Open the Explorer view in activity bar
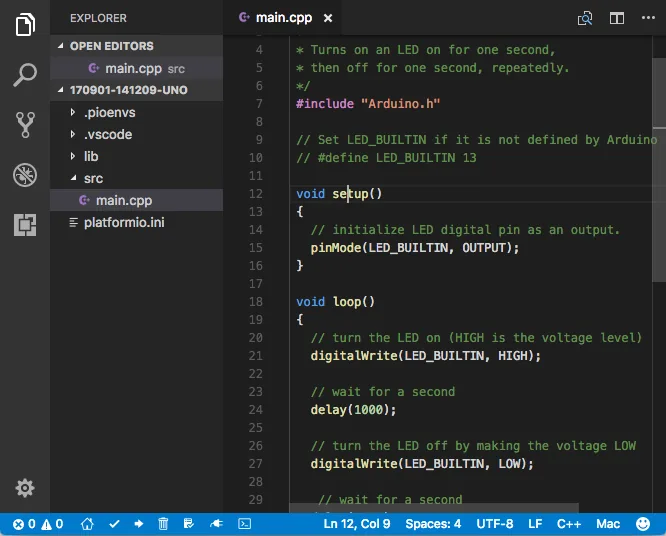Viewport: 666px width, 536px height. click(25, 25)
